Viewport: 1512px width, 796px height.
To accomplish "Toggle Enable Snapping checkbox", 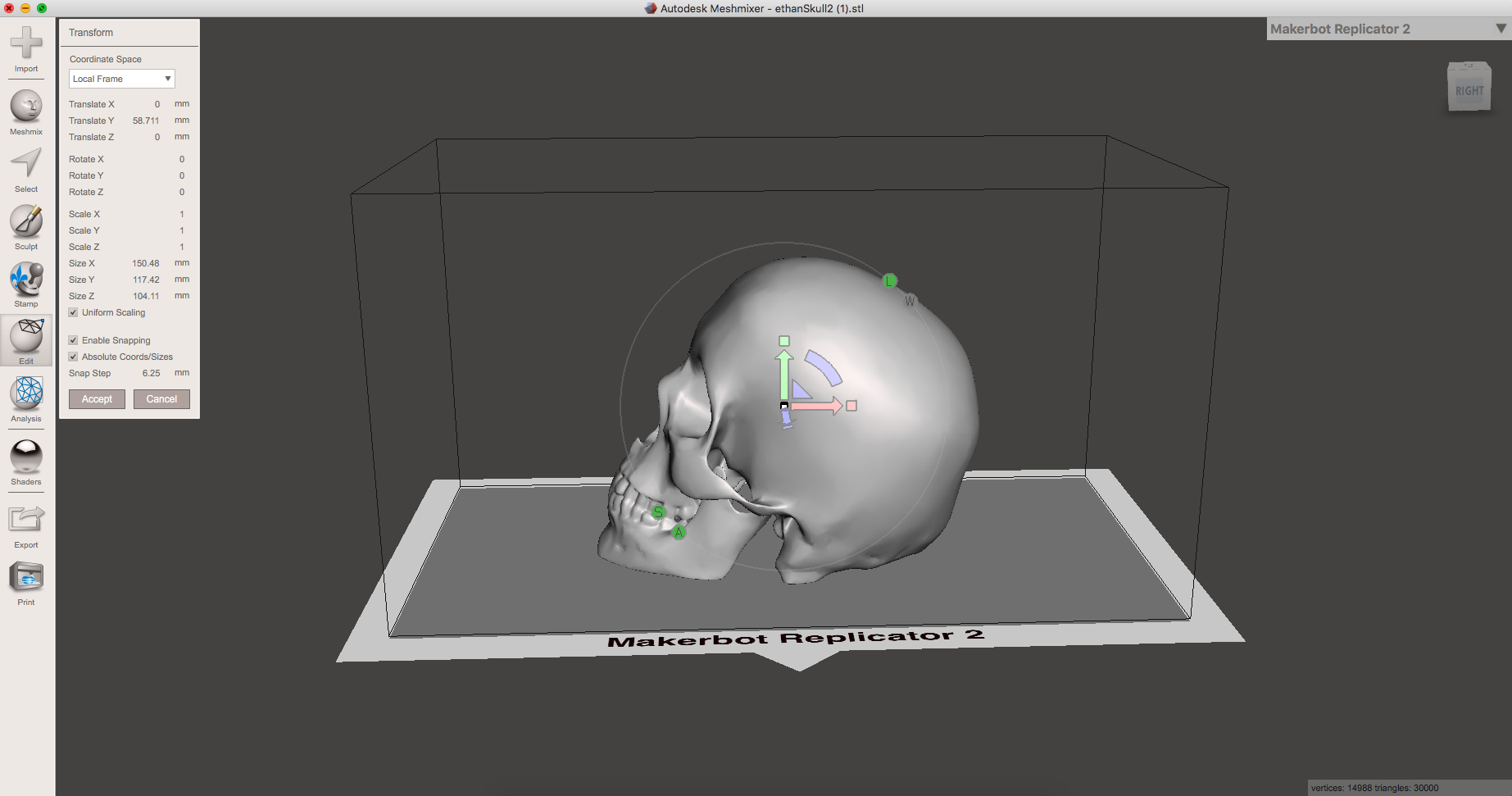I will click(73, 340).
